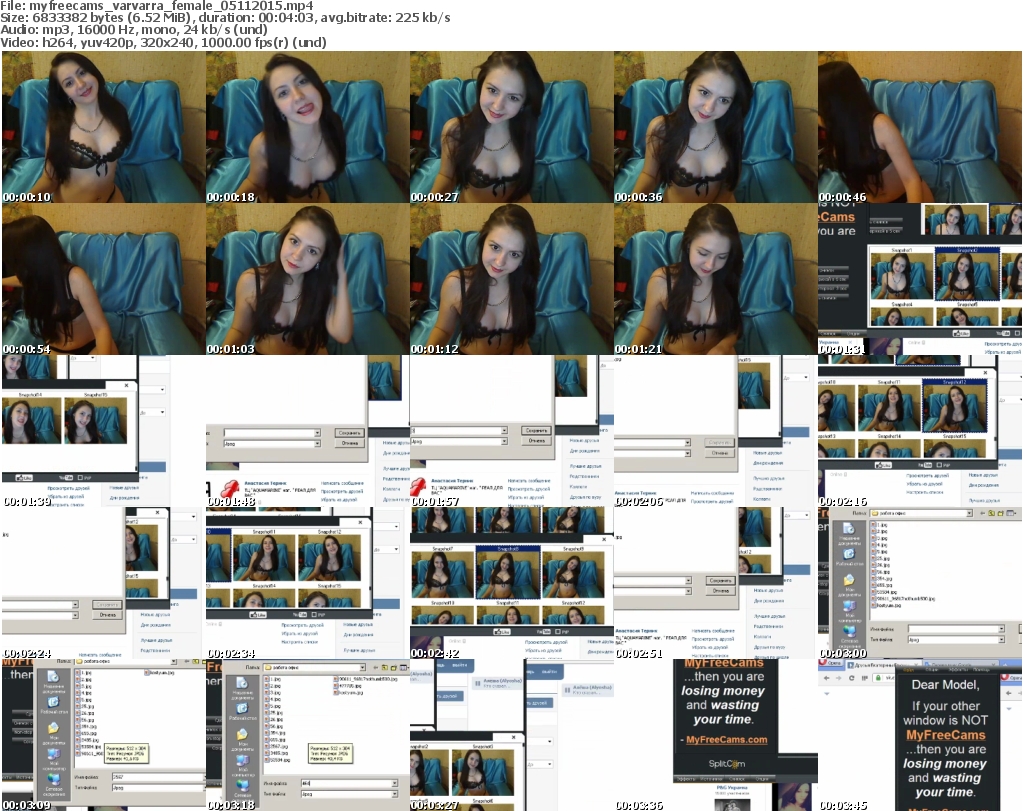The width and height of the screenshot is (1024, 811).
Task: Click the 'File: myfreecams_varvarra_female_05112015.mp4' header line
Action: (x=157, y=6)
